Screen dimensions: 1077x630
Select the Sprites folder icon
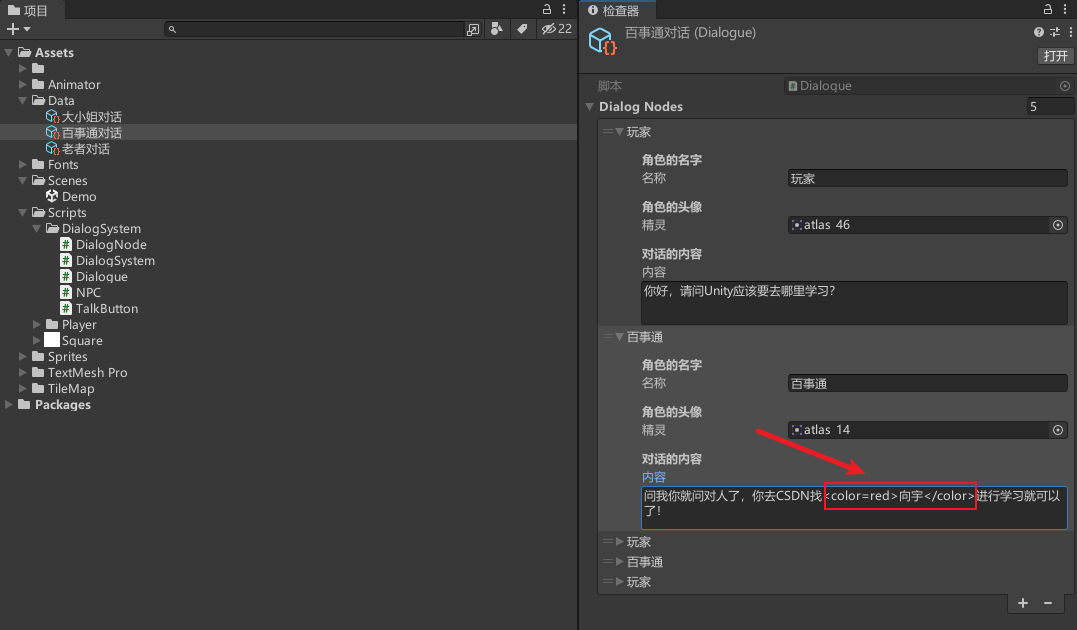coord(38,356)
